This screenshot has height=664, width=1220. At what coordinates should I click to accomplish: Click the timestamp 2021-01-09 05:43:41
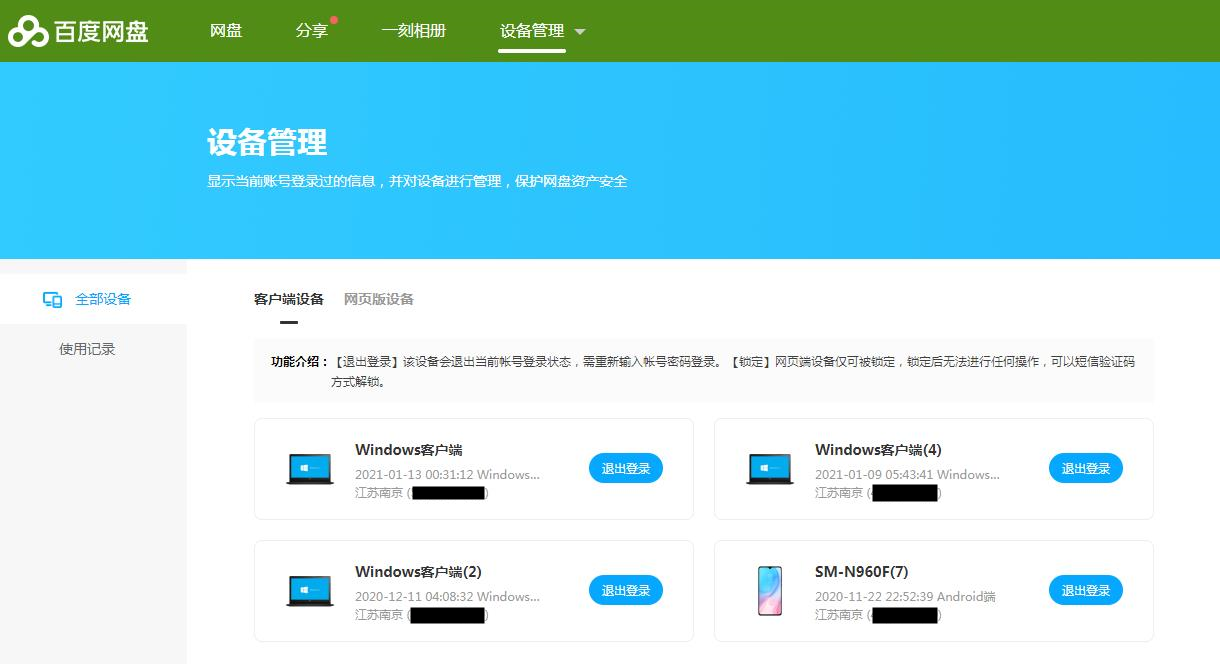click(874, 475)
